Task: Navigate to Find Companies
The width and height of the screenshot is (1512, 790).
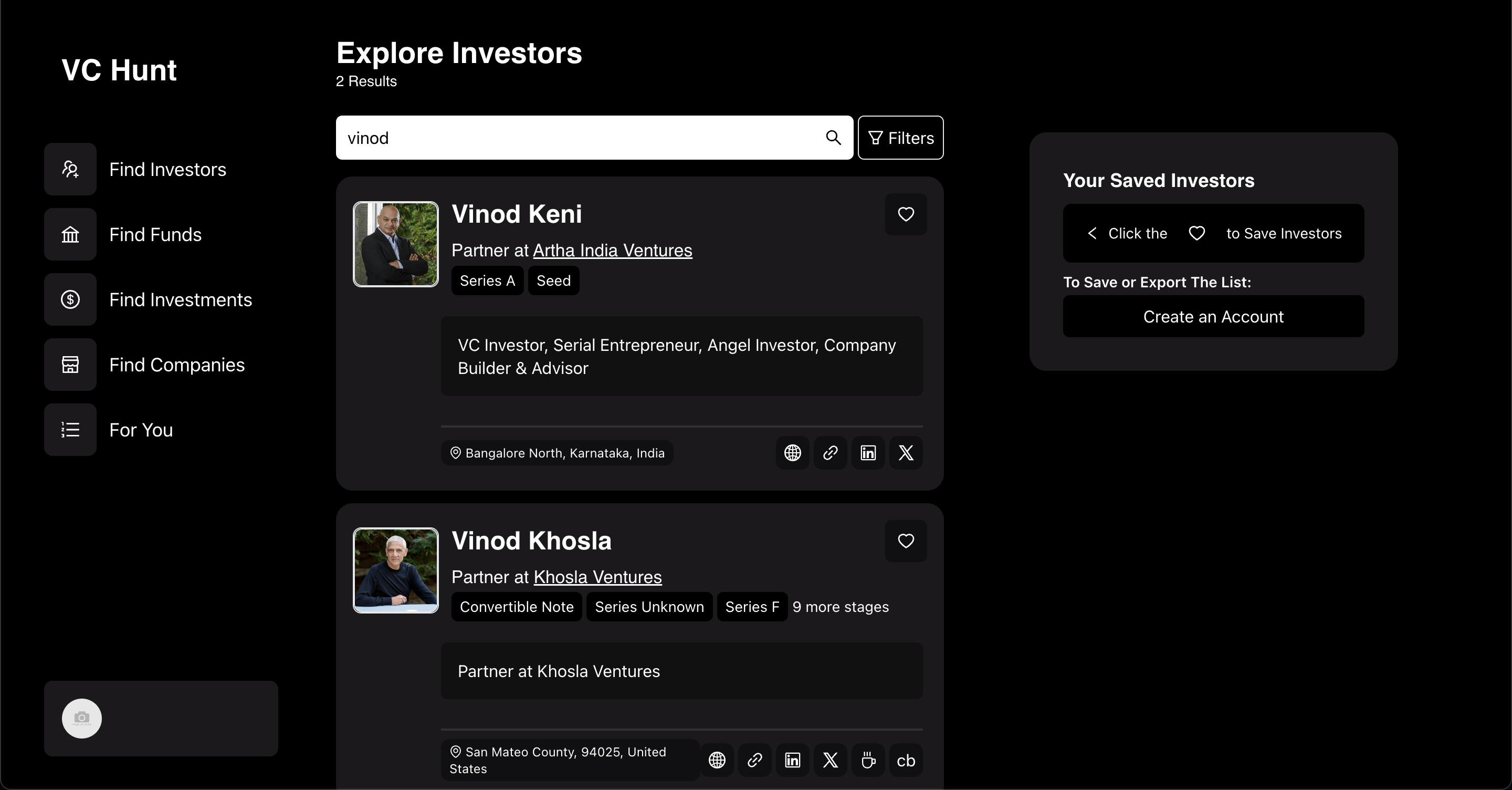Action: tap(176, 365)
